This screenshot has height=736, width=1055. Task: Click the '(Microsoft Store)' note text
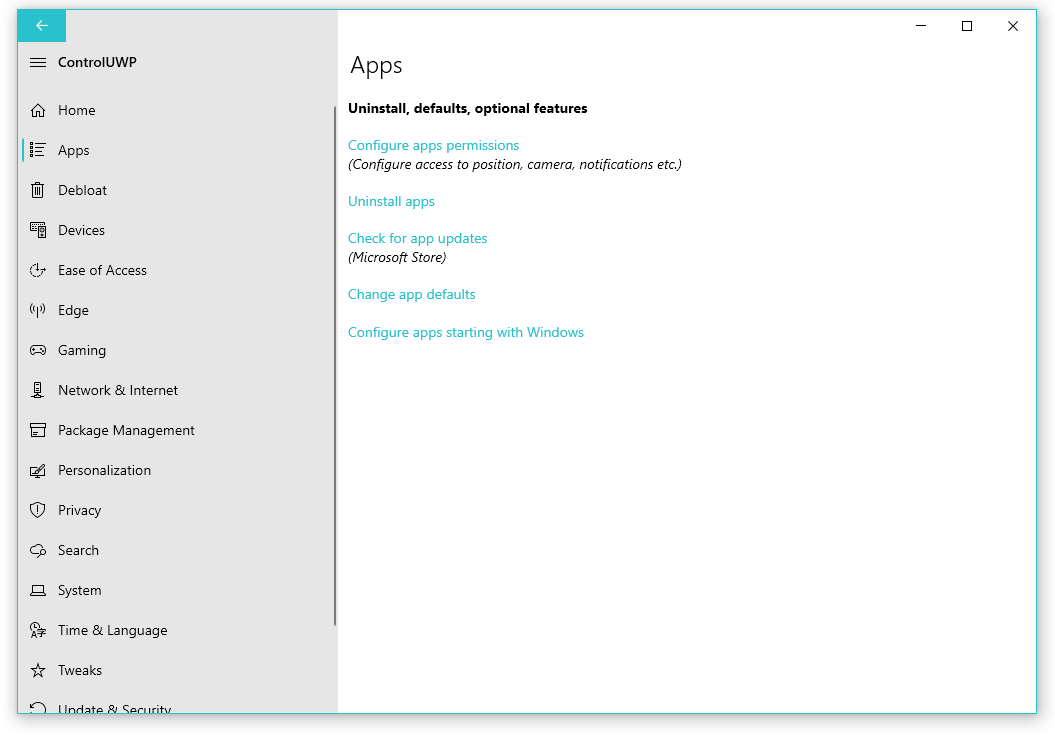pyautogui.click(x=397, y=258)
